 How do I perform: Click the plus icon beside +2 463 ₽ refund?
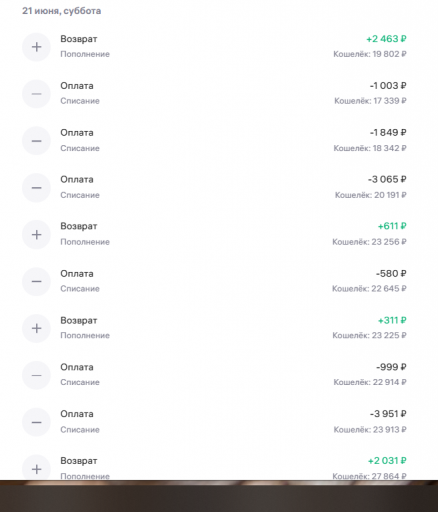coord(36,47)
